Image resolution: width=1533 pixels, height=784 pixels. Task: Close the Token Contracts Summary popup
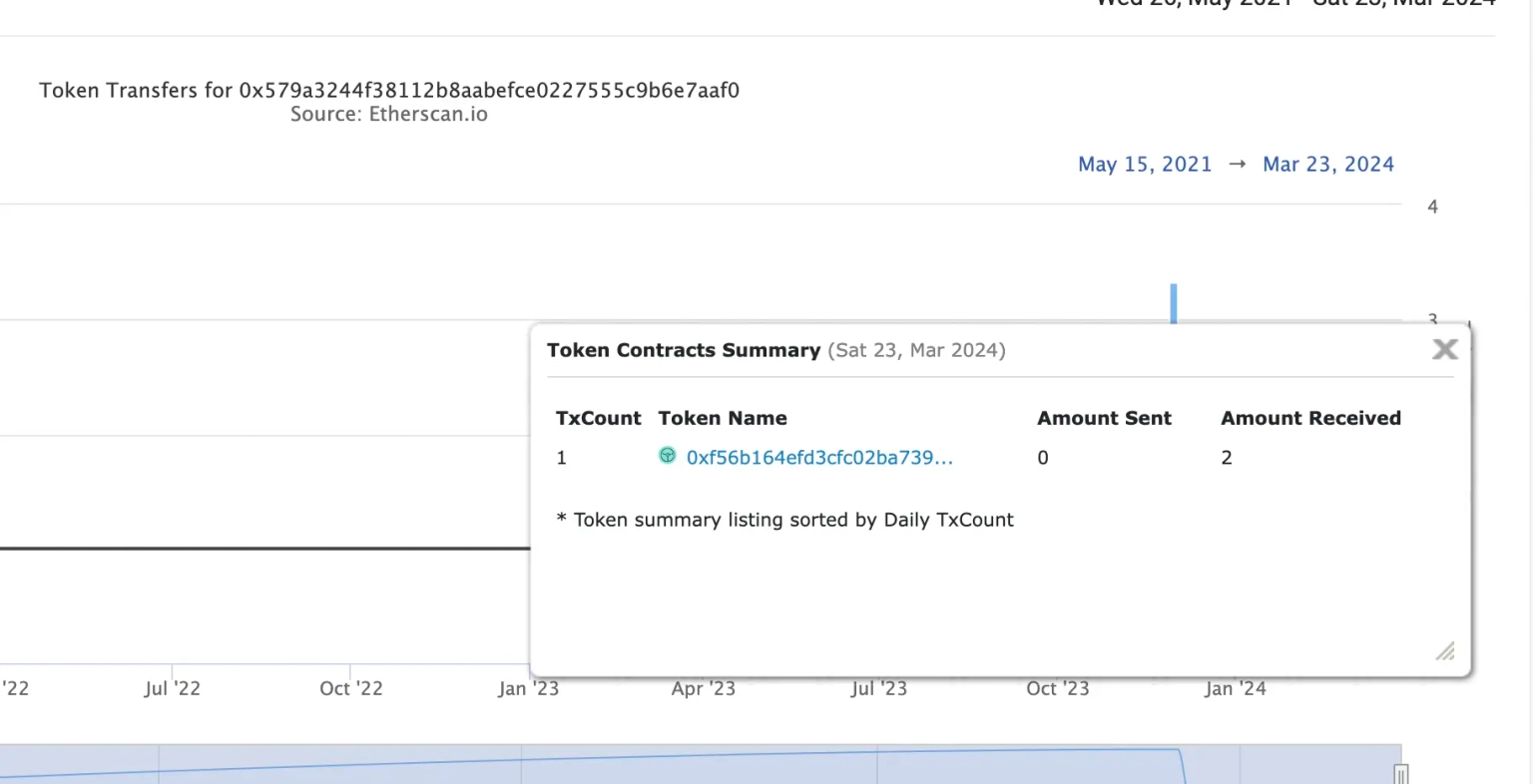1444,349
